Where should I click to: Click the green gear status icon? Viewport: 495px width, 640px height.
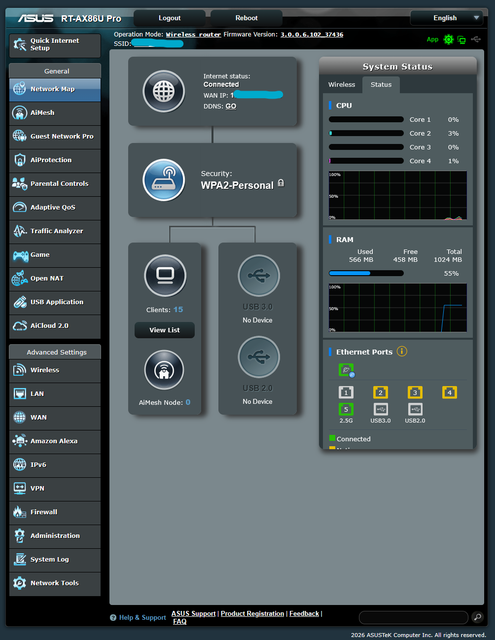pos(448,39)
